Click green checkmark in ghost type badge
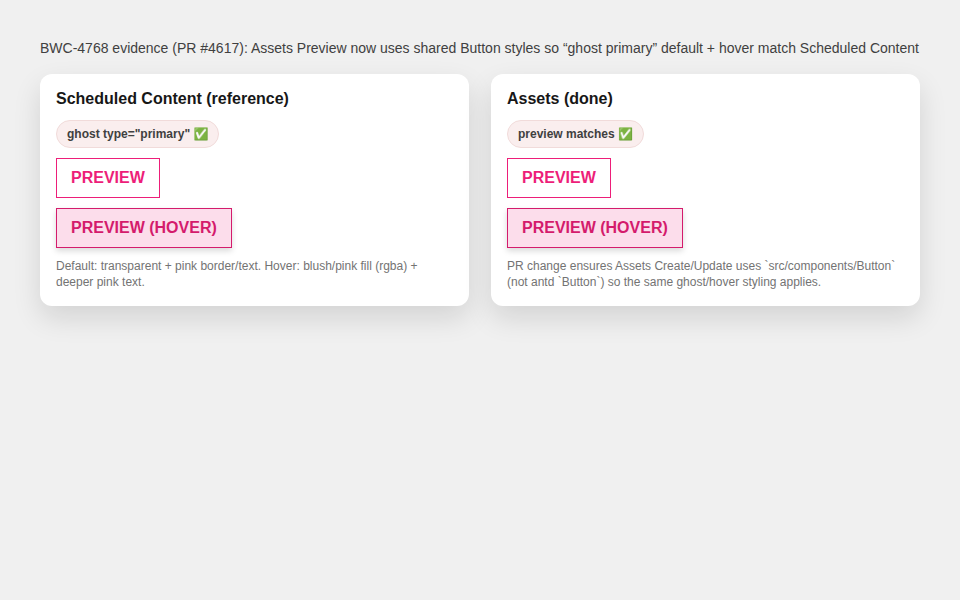Viewport: 960px width, 600px height. tap(201, 134)
